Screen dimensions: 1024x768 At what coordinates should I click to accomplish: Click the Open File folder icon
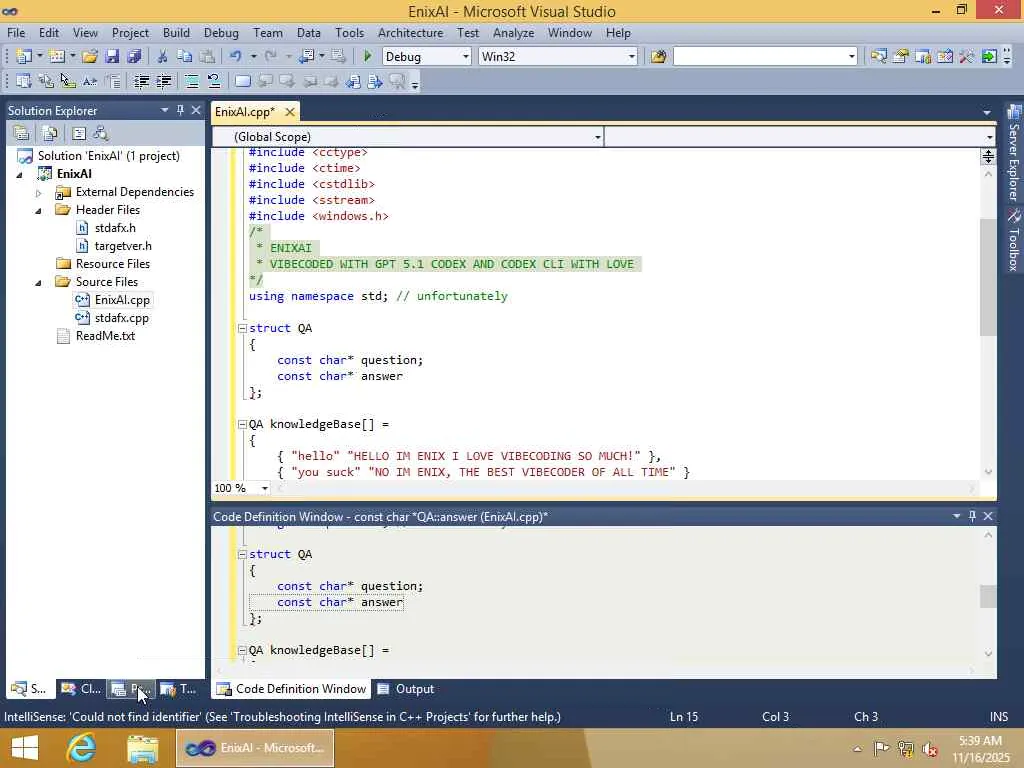[x=90, y=57]
